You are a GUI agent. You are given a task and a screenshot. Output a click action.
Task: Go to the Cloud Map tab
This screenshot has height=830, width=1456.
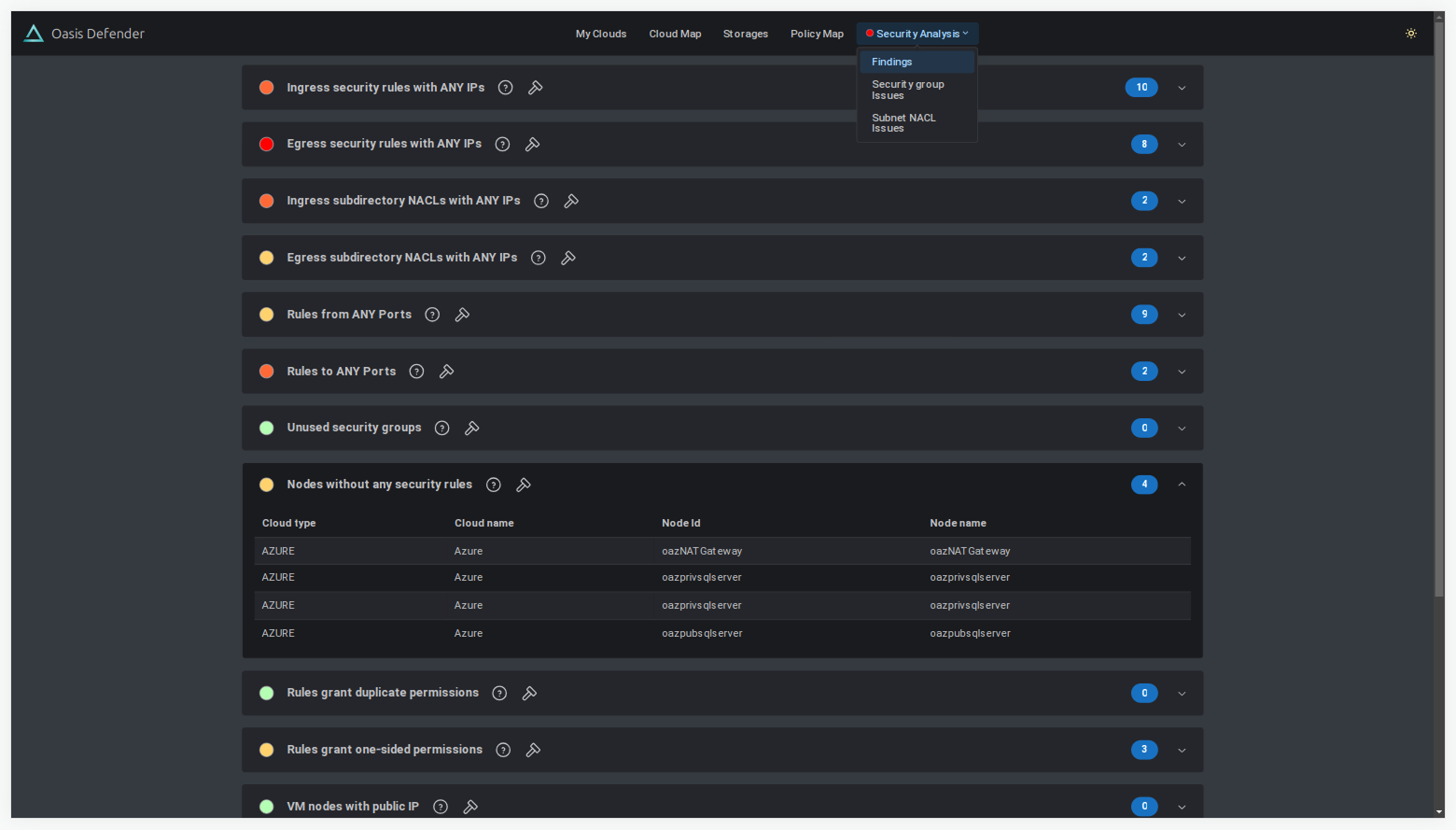coord(675,34)
